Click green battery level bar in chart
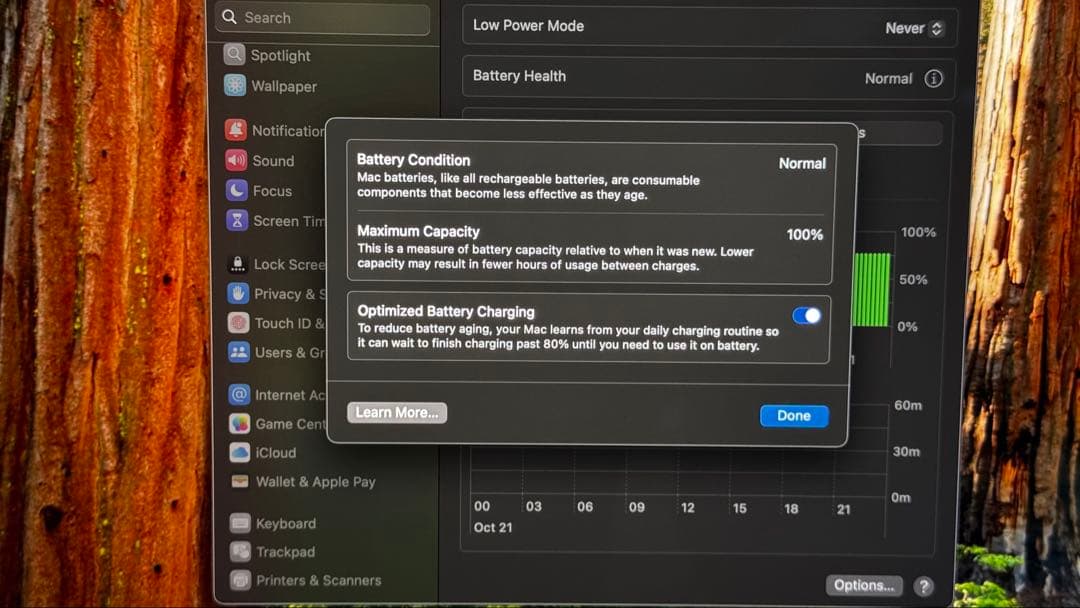This screenshot has height=608, width=1080. tap(871, 289)
